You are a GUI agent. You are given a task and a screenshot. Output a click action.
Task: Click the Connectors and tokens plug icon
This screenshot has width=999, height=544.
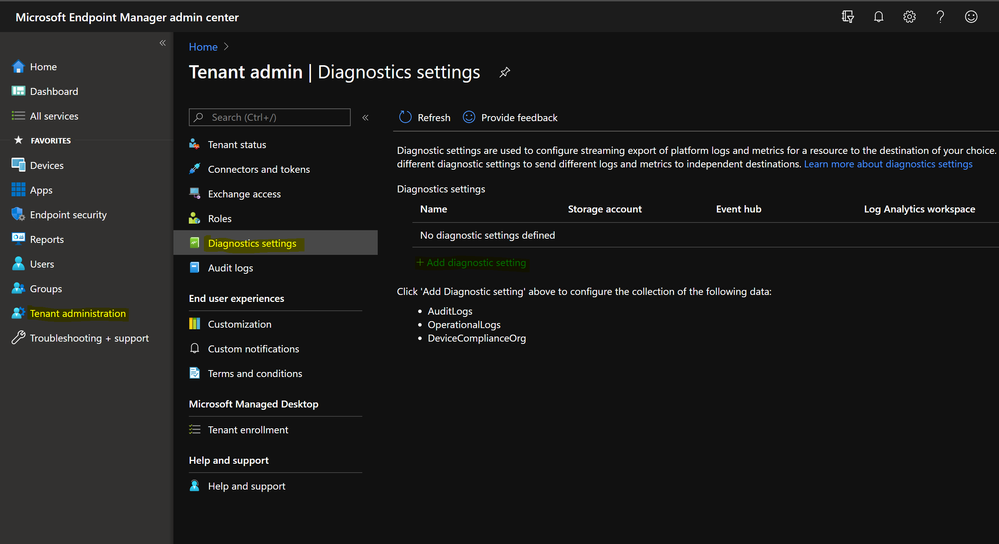[x=194, y=169]
